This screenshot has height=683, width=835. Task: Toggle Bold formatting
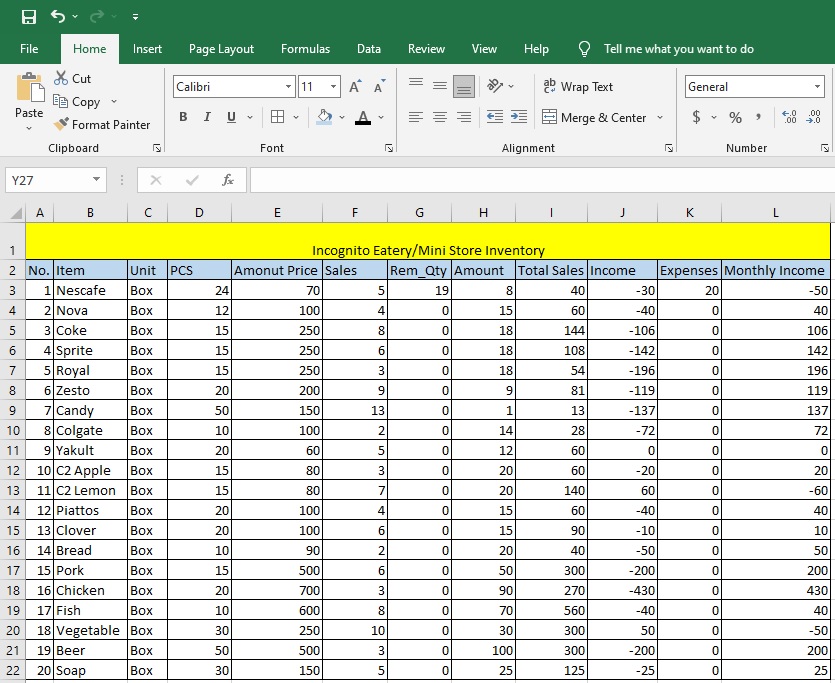pyautogui.click(x=183, y=118)
